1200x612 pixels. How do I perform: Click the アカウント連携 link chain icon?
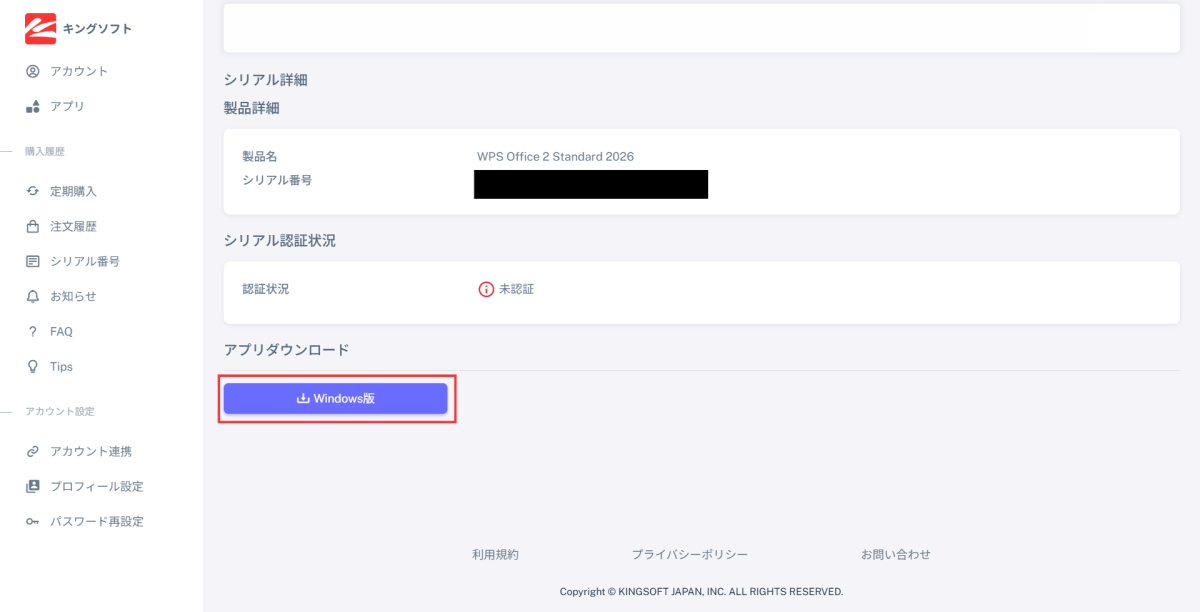33,451
